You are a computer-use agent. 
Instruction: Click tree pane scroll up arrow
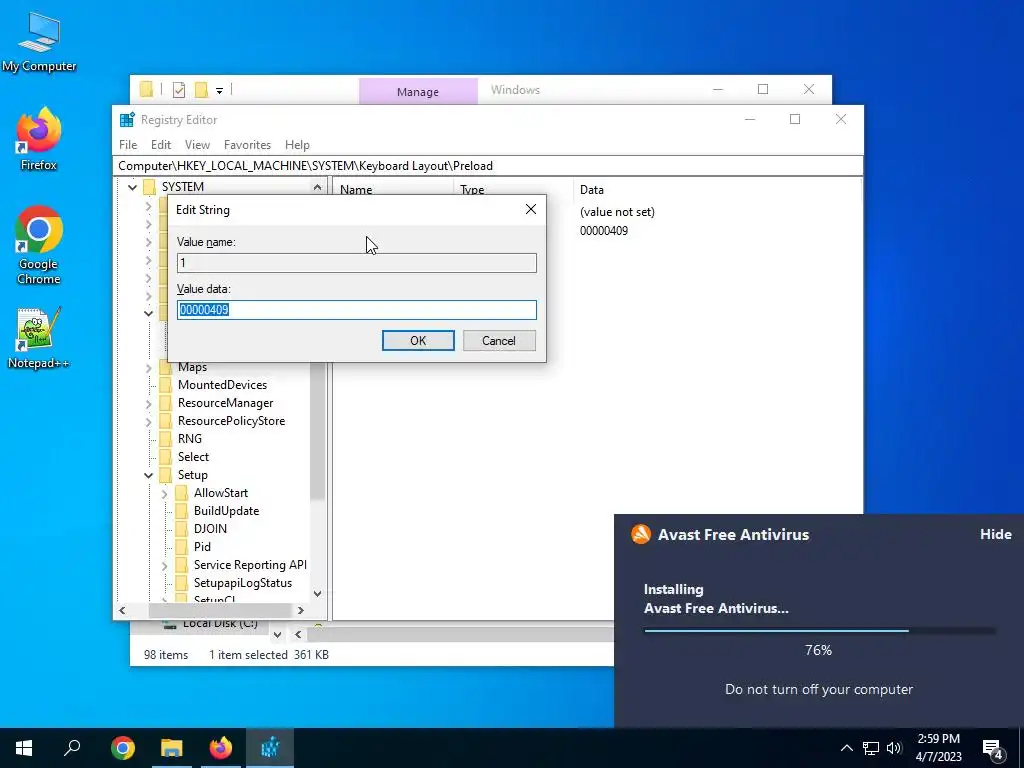(x=317, y=187)
